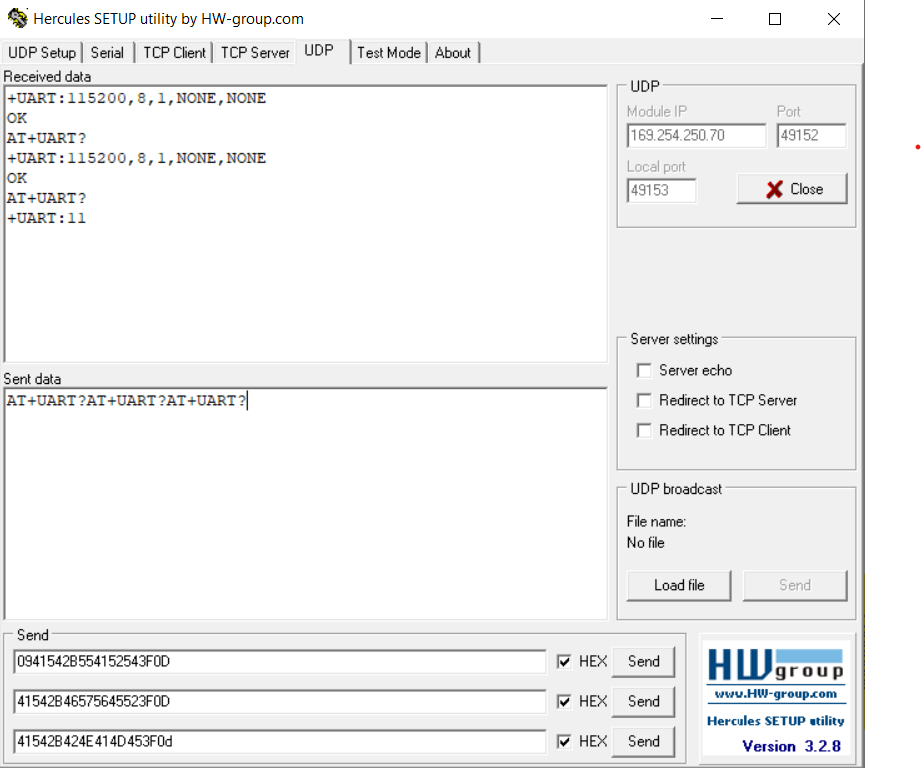Open the Test Mode tab
Image resolution: width=921 pixels, height=768 pixels.
point(389,52)
